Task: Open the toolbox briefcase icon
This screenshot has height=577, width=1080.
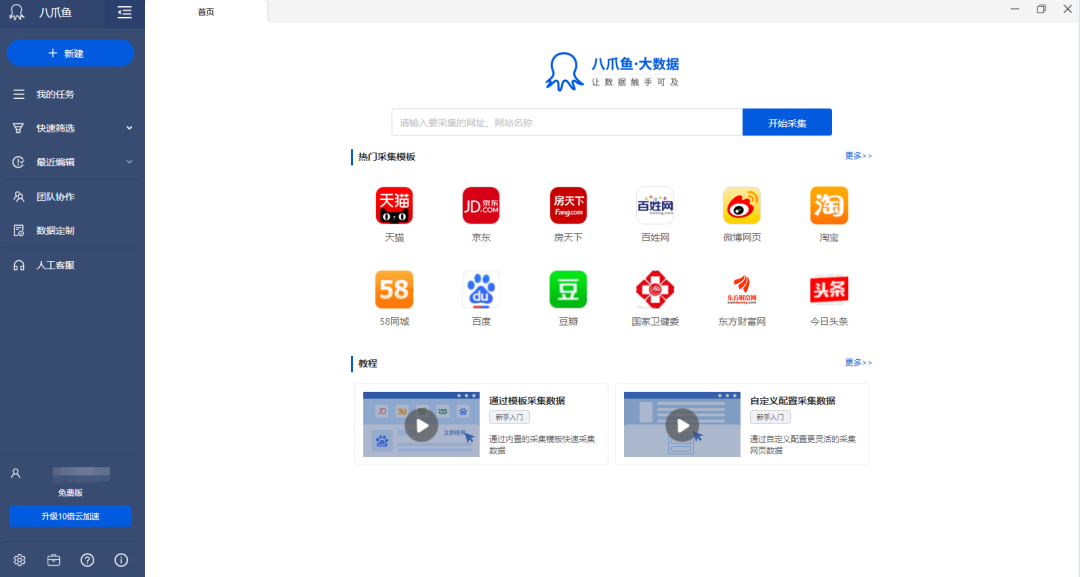Action: pyautogui.click(x=54, y=560)
